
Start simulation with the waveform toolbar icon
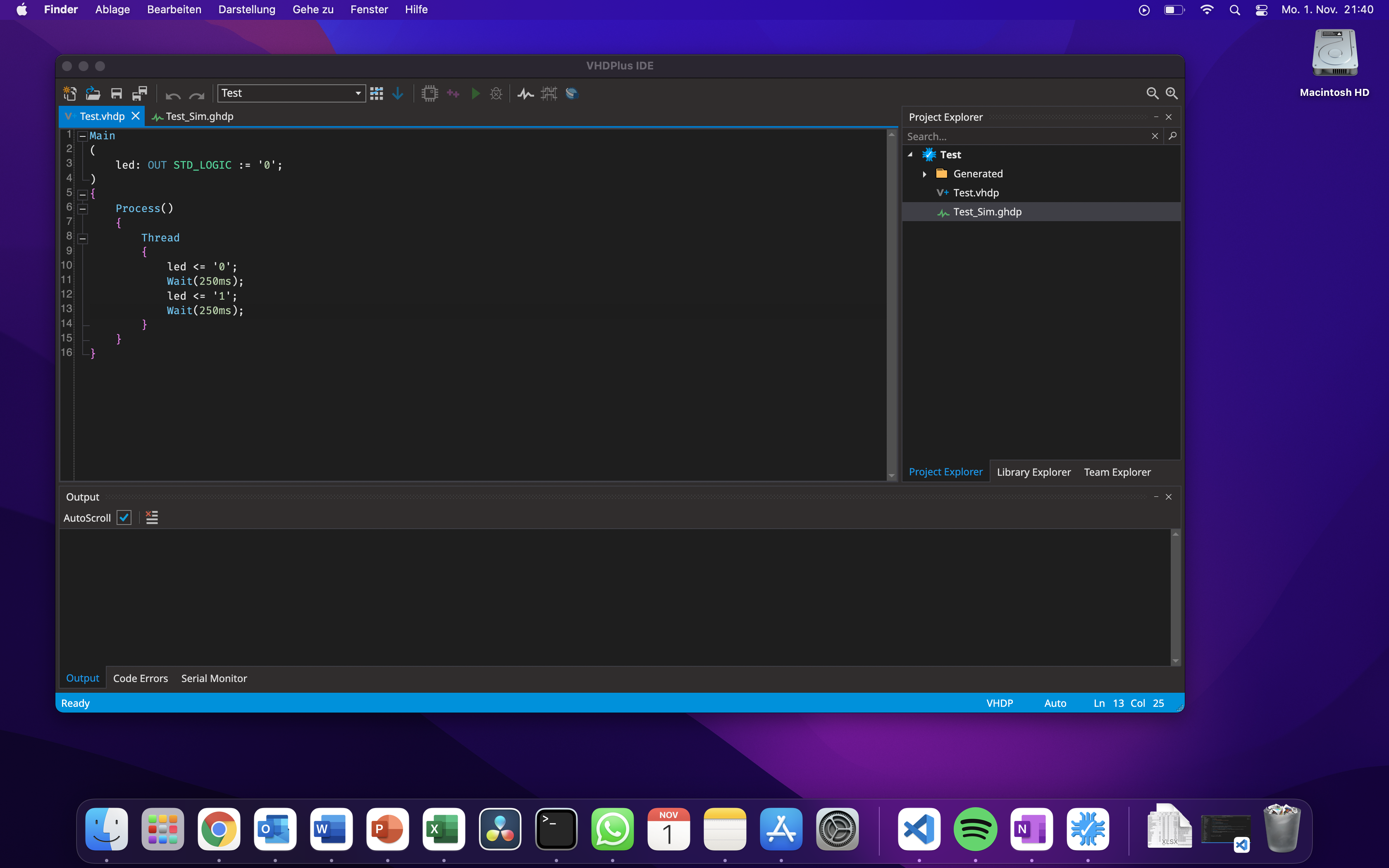[526, 93]
